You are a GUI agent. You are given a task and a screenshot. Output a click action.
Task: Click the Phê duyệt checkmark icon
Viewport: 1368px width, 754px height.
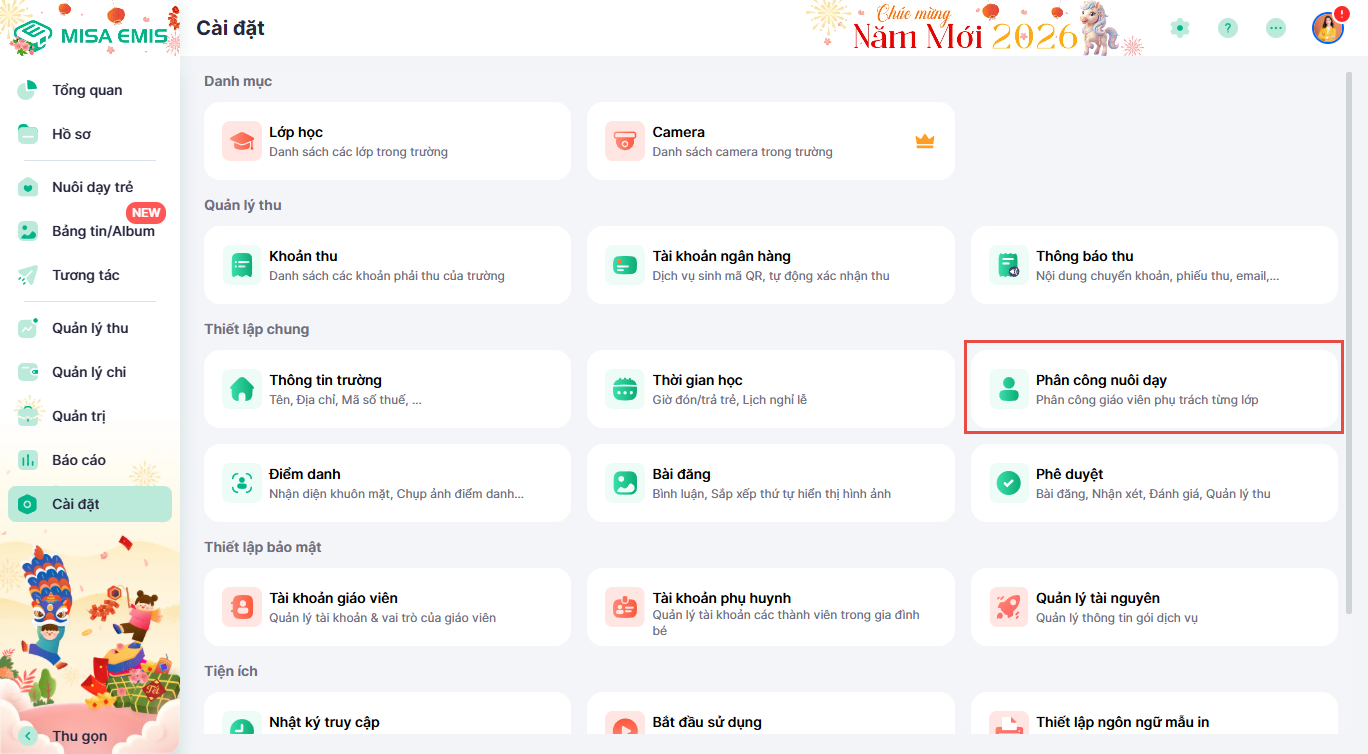click(x=1008, y=483)
